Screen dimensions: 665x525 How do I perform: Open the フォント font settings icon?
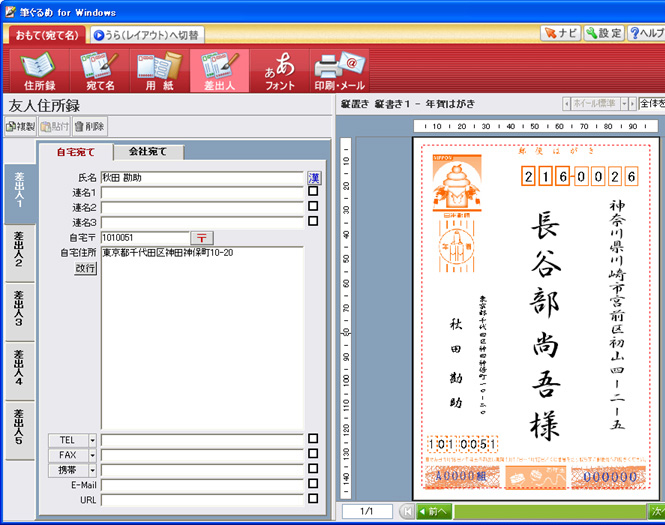point(279,70)
